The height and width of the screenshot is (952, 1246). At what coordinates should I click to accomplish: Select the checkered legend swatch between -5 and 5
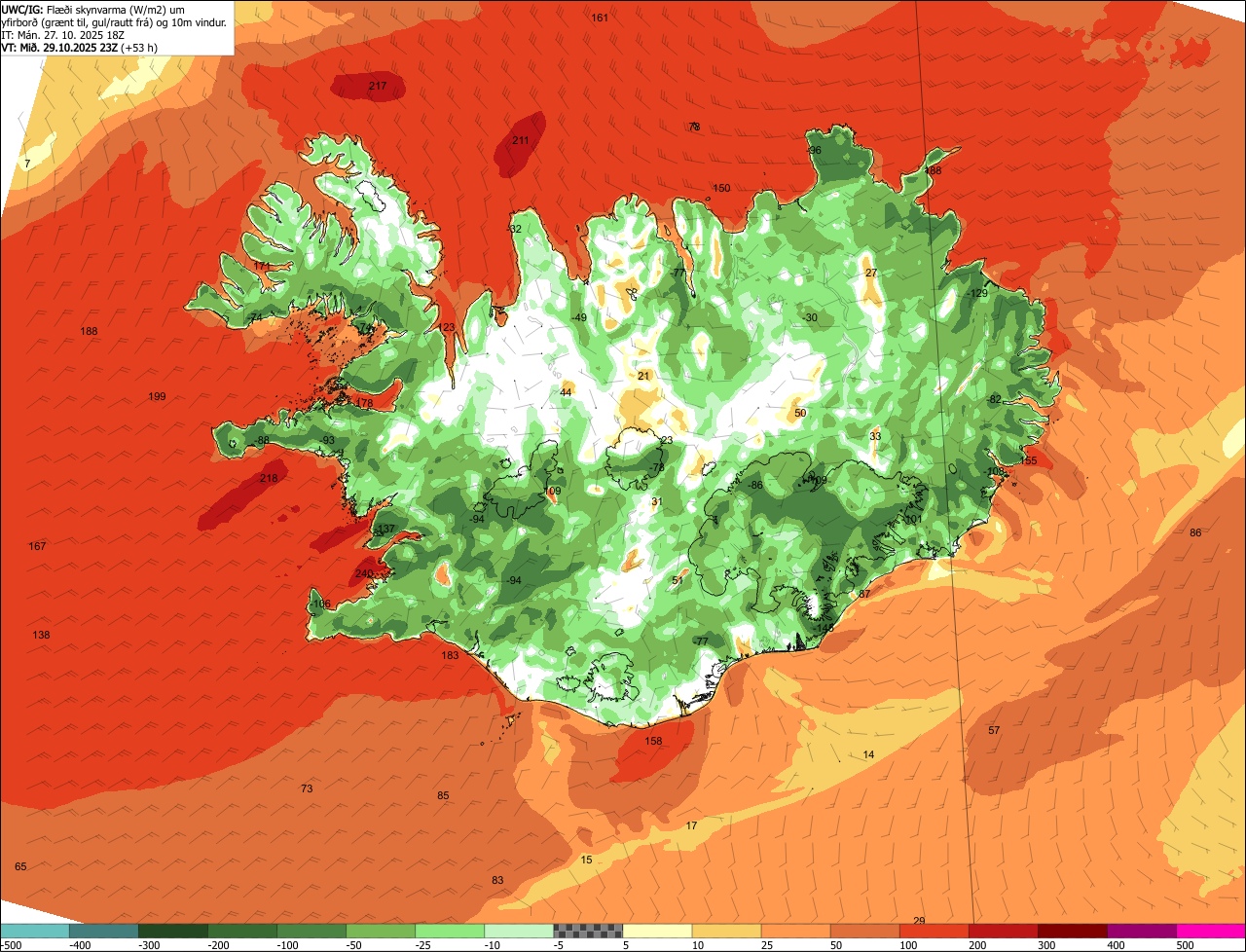click(588, 931)
